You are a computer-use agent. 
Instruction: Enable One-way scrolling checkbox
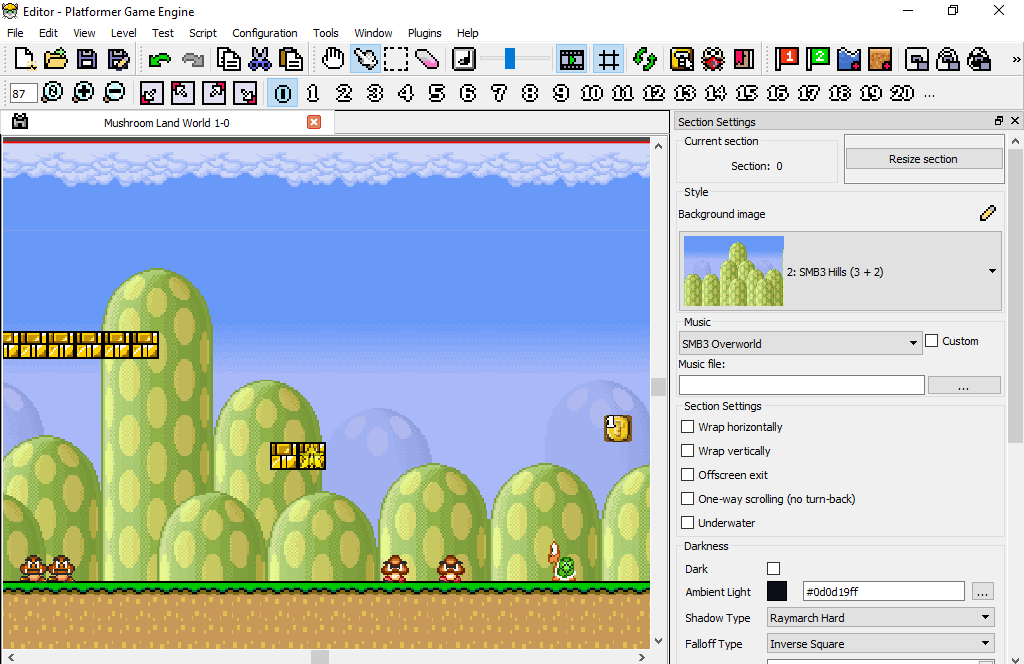pos(688,499)
